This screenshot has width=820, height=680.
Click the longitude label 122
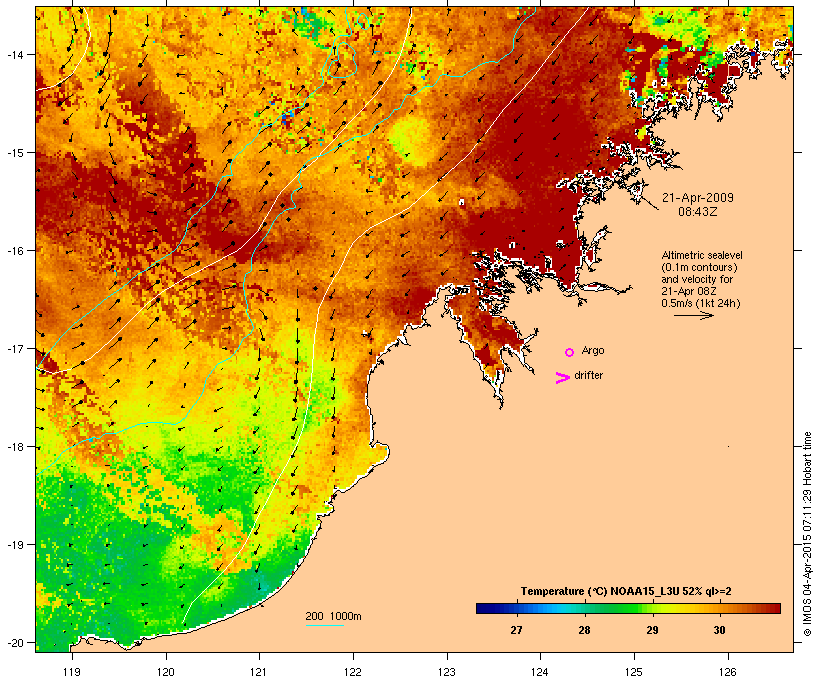(x=352, y=672)
